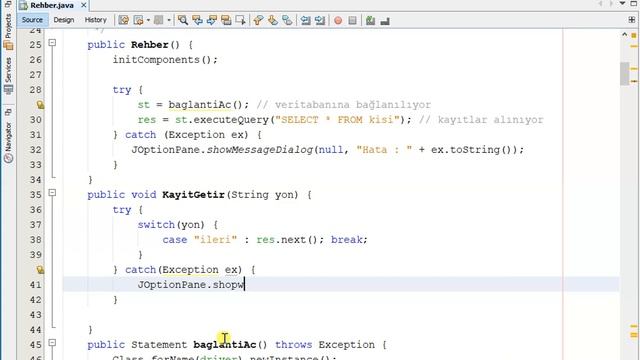Click the Uncomment lines icon
Image resolution: width=640 pixels, height=360 pixels.
tap(384, 20)
